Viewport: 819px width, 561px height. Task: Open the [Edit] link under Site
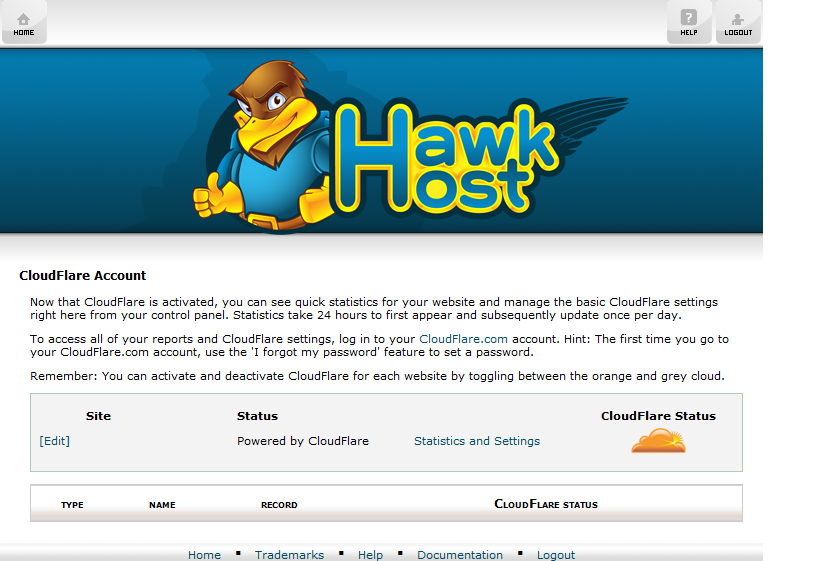click(x=54, y=441)
